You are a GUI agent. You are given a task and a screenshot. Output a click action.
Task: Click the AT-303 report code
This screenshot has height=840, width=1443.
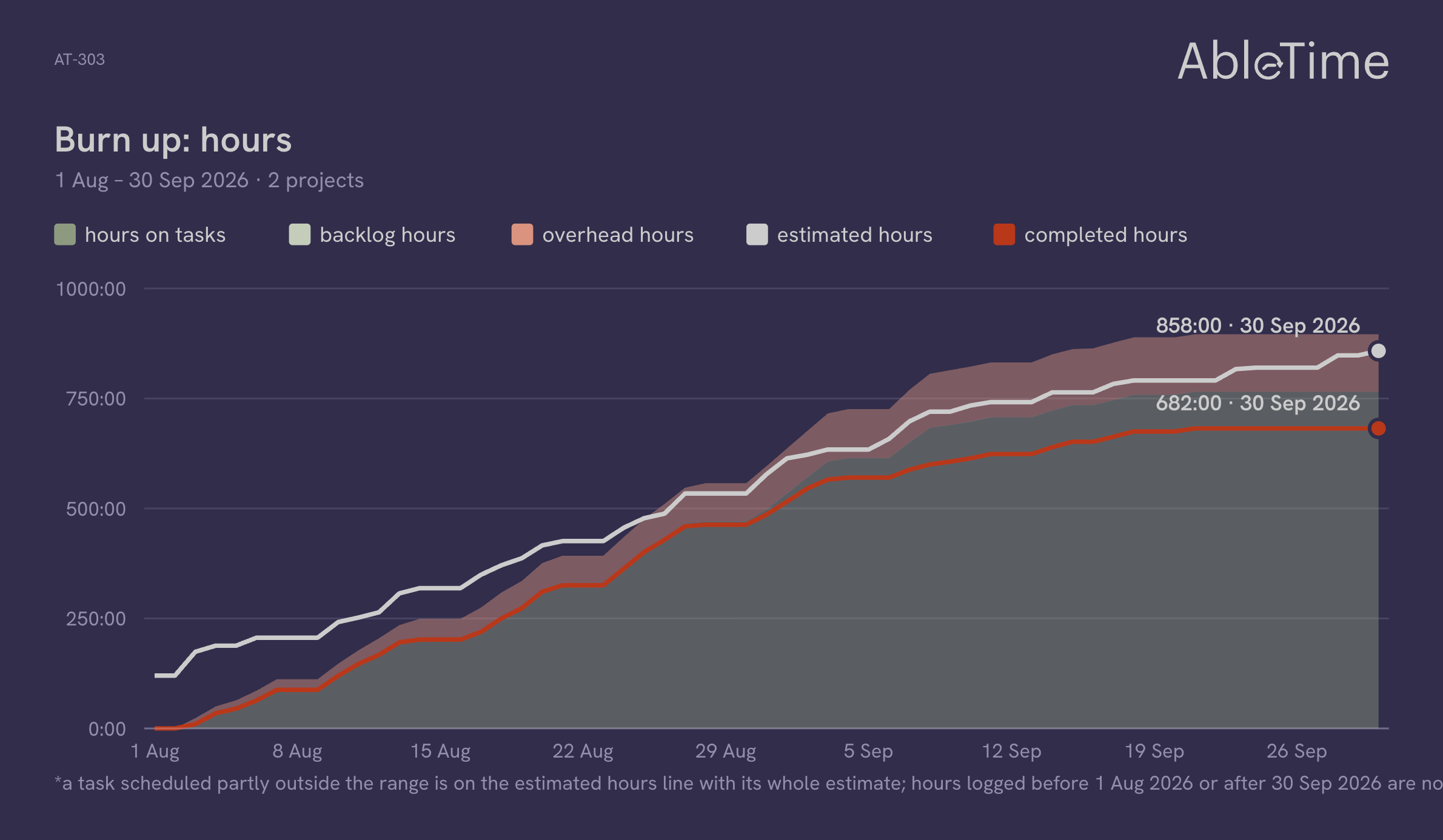click(79, 59)
